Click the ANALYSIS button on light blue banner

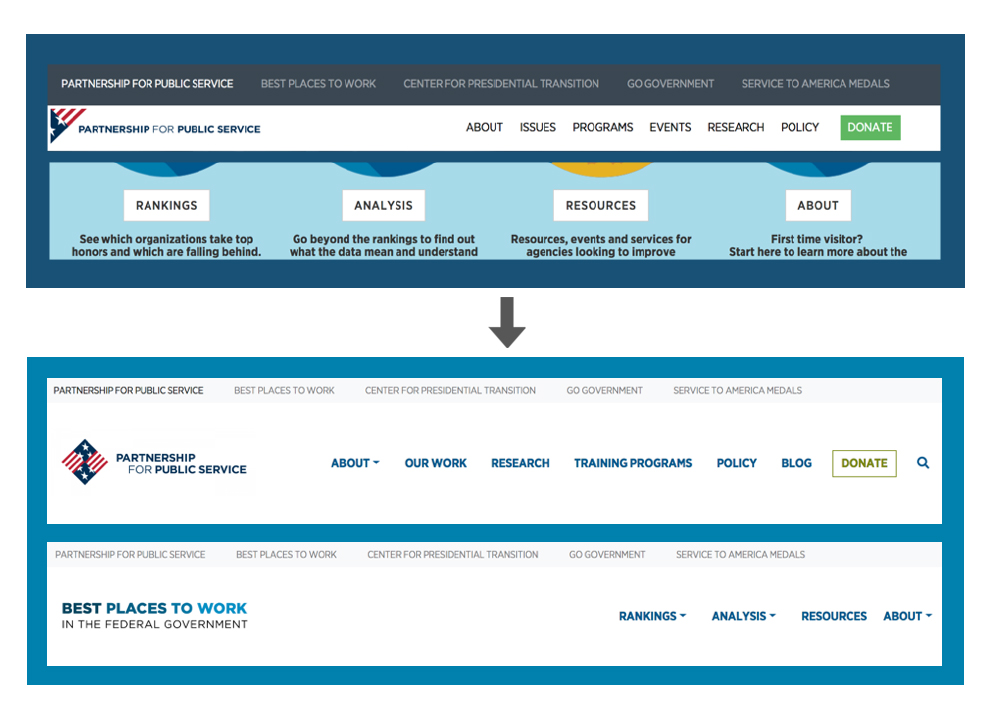[x=383, y=206]
